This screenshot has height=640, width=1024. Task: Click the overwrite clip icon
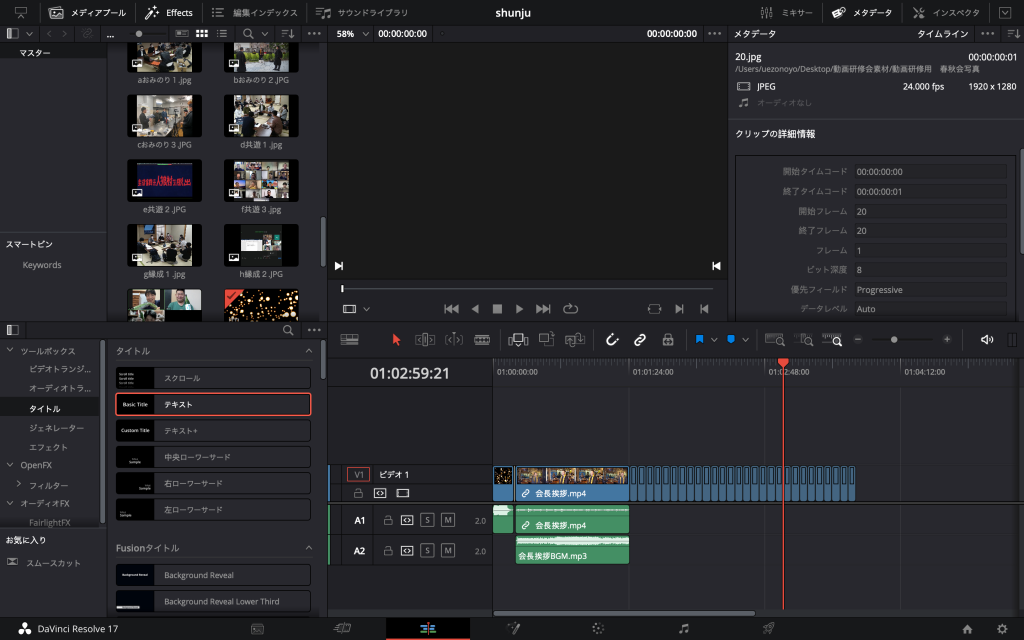[x=546, y=339]
